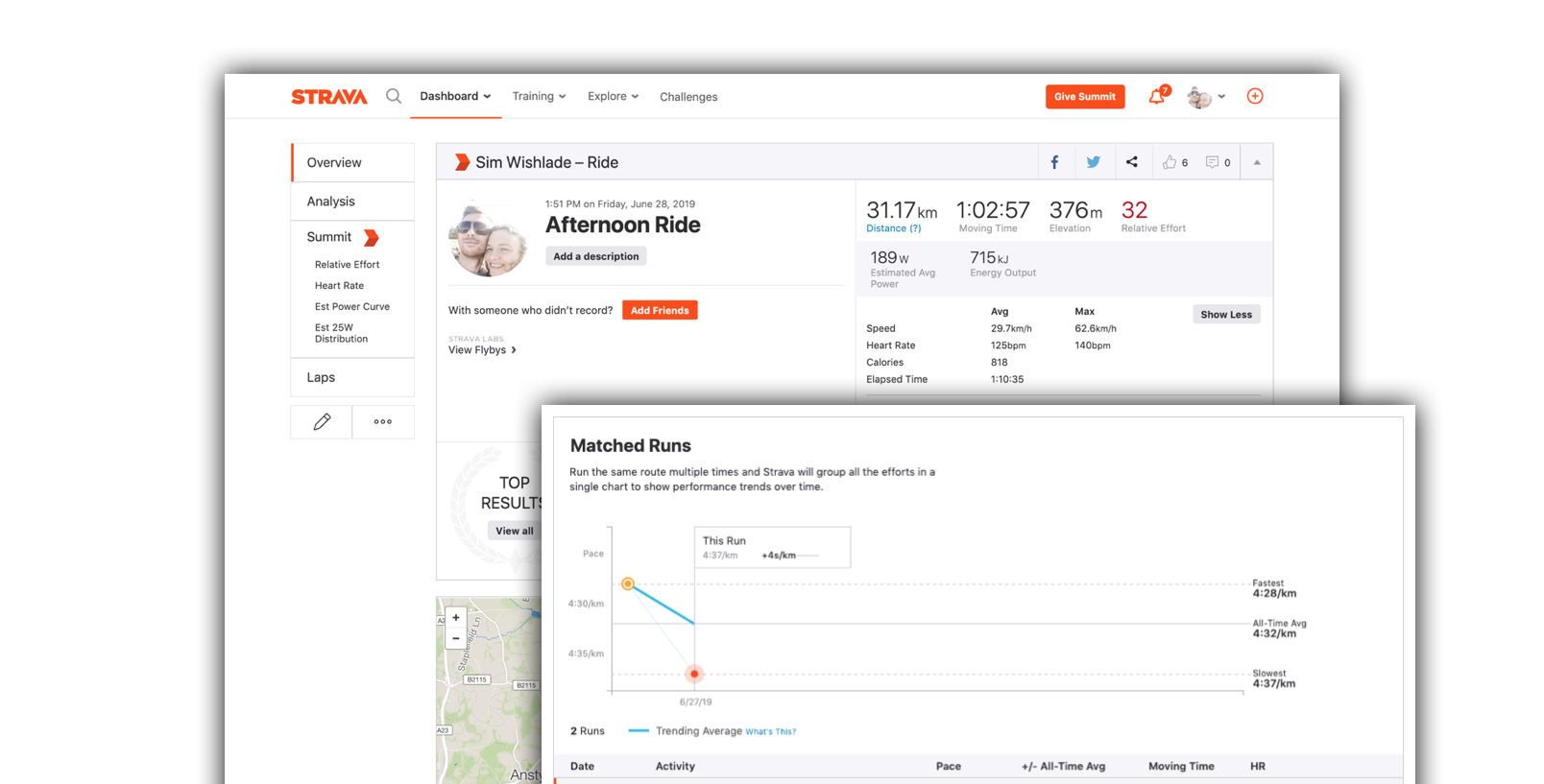Click the Date column header
This screenshot has height=784, width=1544.
tap(582, 767)
